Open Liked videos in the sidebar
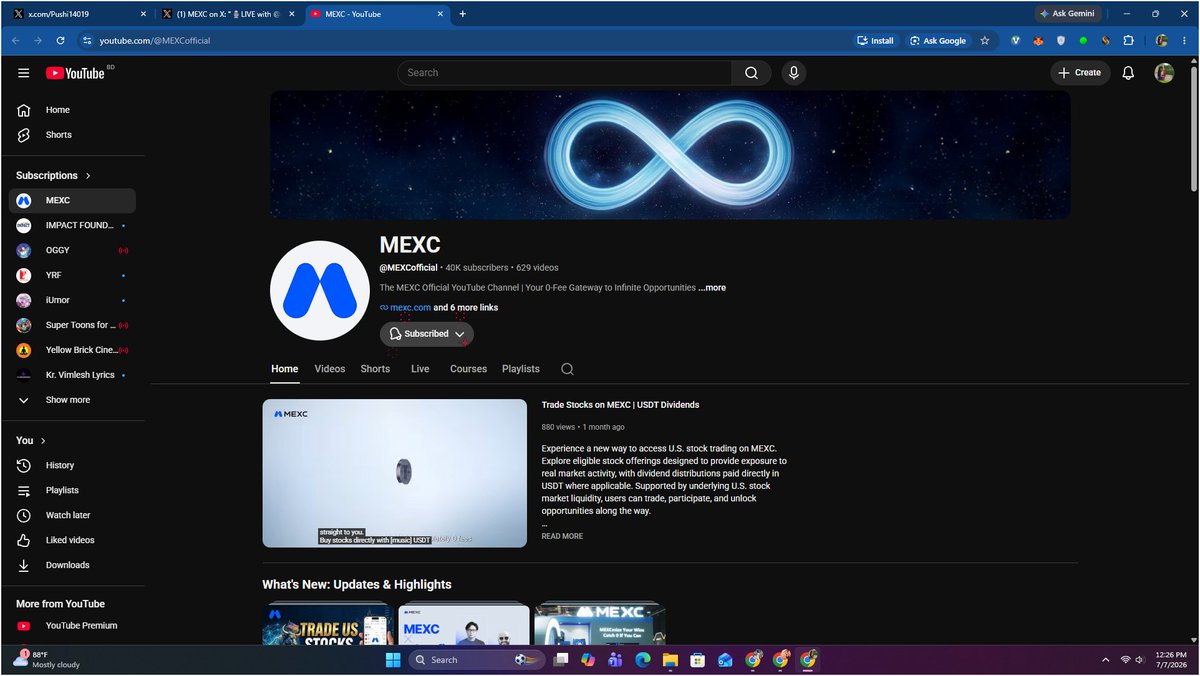Viewport: 1200px width, 676px height. tap(72, 540)
